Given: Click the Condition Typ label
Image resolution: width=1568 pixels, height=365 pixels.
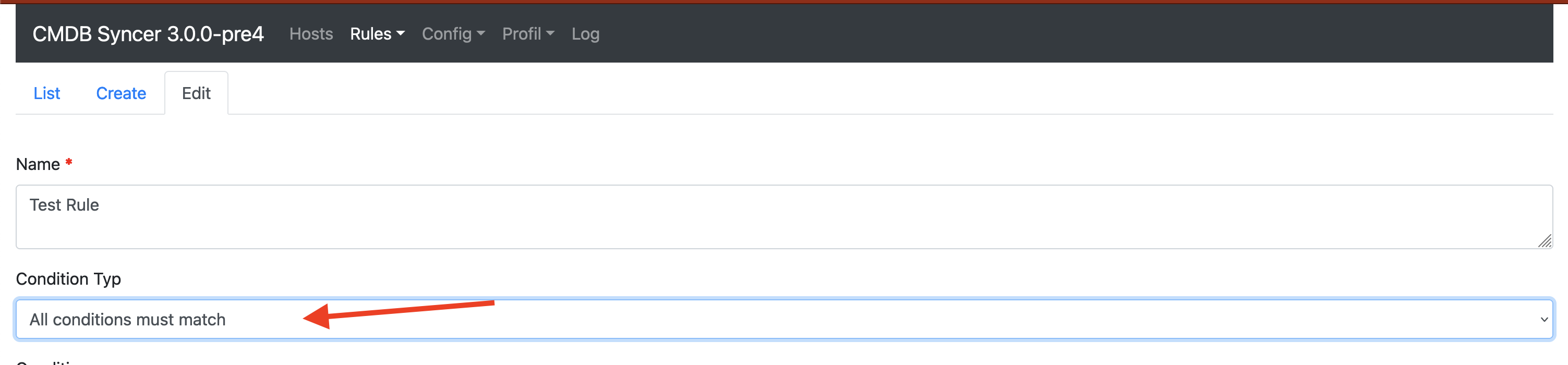Looking at the screenshot, I should point(68,278).
